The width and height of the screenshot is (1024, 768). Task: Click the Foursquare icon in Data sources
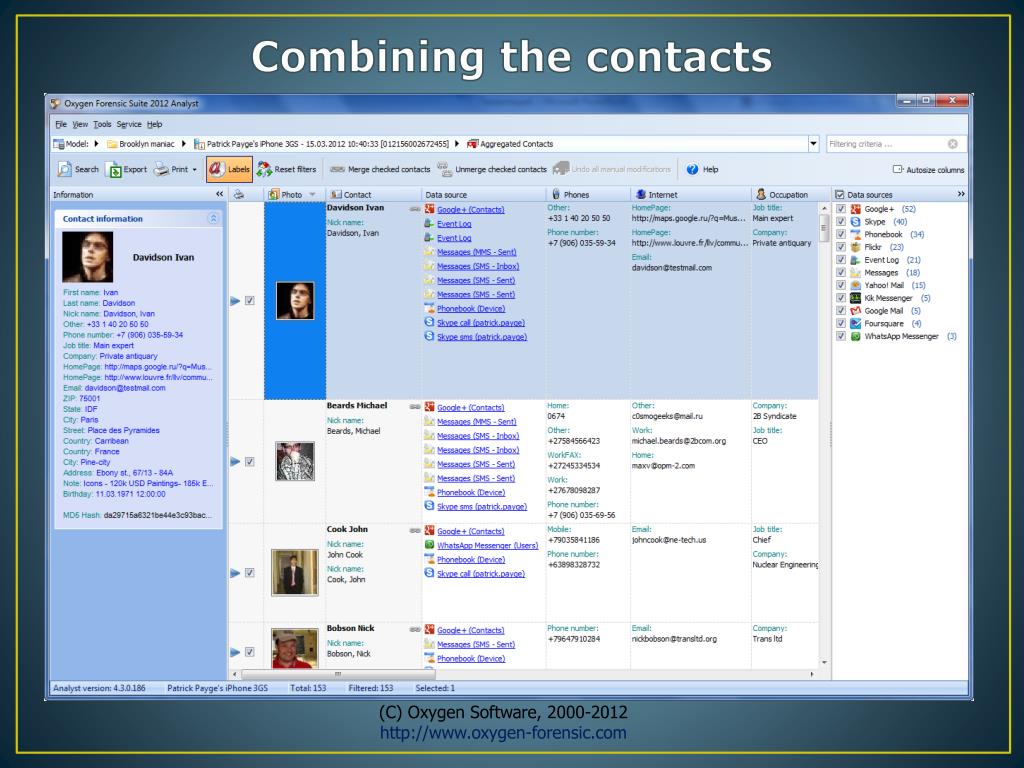(x=856, y=323)
